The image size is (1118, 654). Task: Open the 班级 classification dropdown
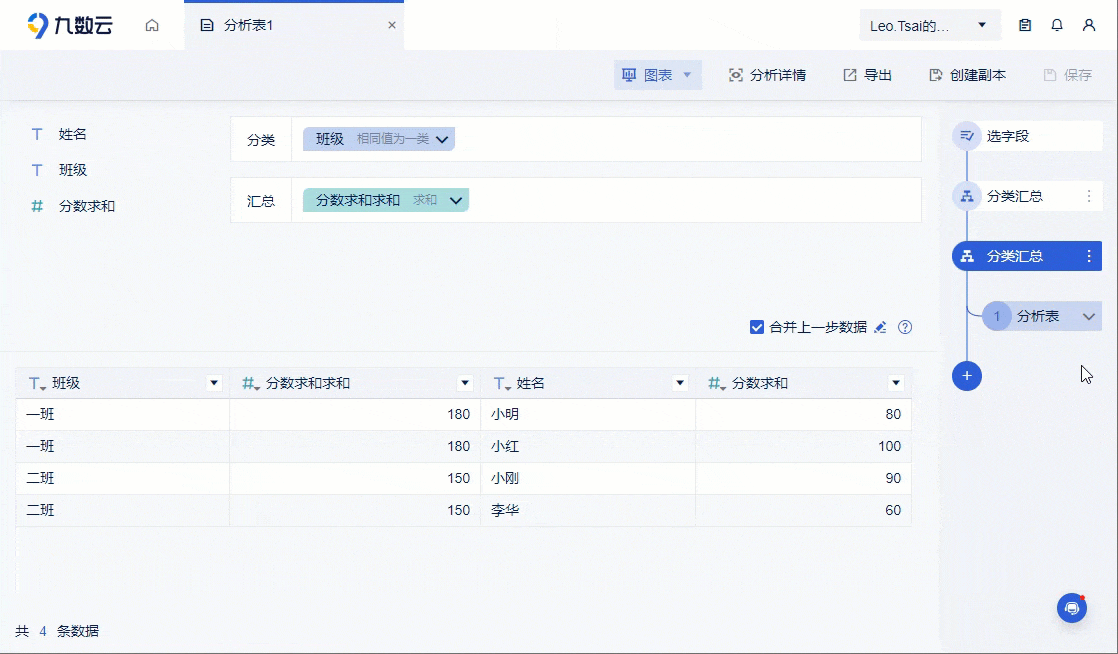click(x=441, y=139)
